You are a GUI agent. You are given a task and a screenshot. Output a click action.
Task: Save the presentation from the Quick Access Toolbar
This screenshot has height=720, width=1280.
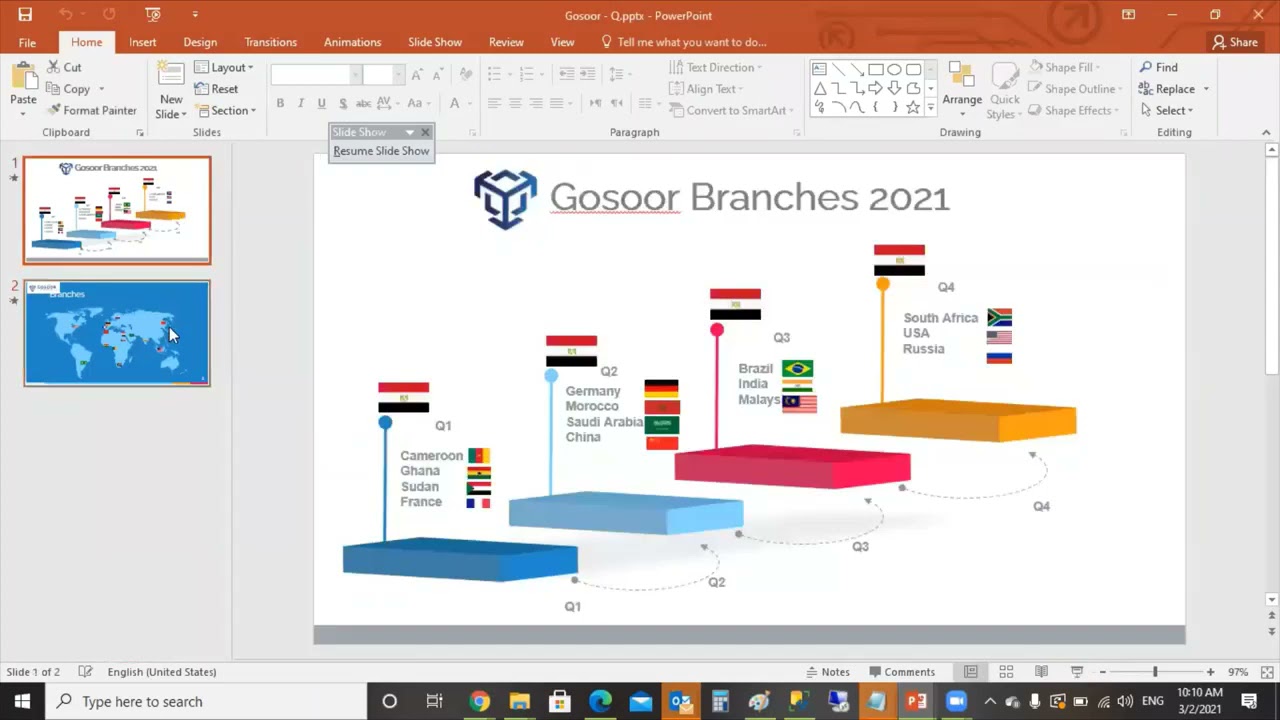pos(25,14)
